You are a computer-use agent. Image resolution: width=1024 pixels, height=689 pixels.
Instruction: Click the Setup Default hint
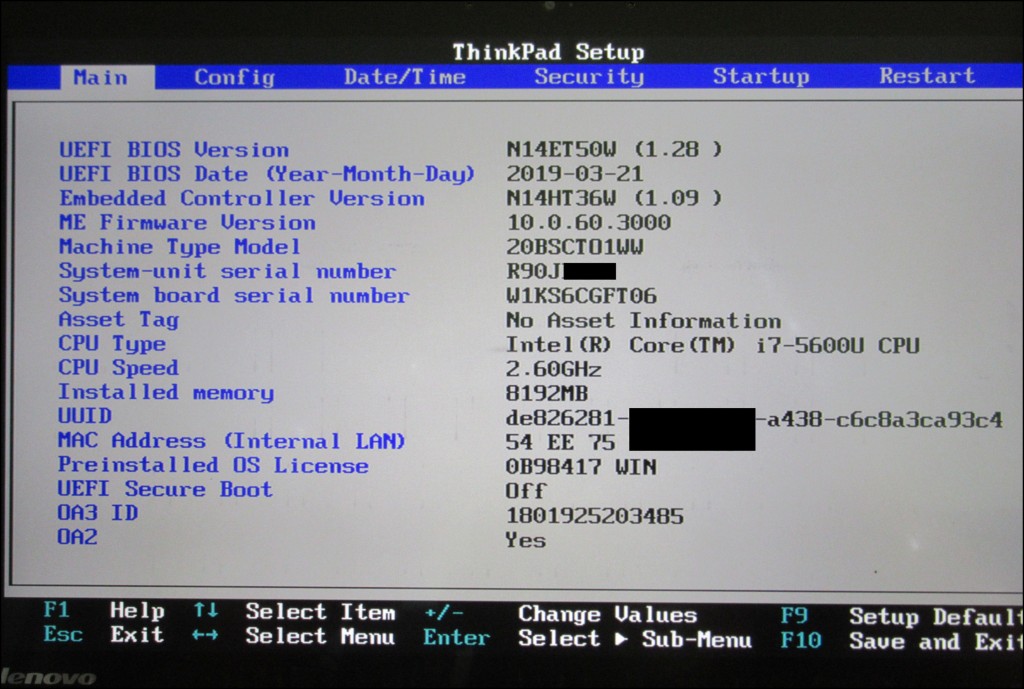click(x=935, y=617)
